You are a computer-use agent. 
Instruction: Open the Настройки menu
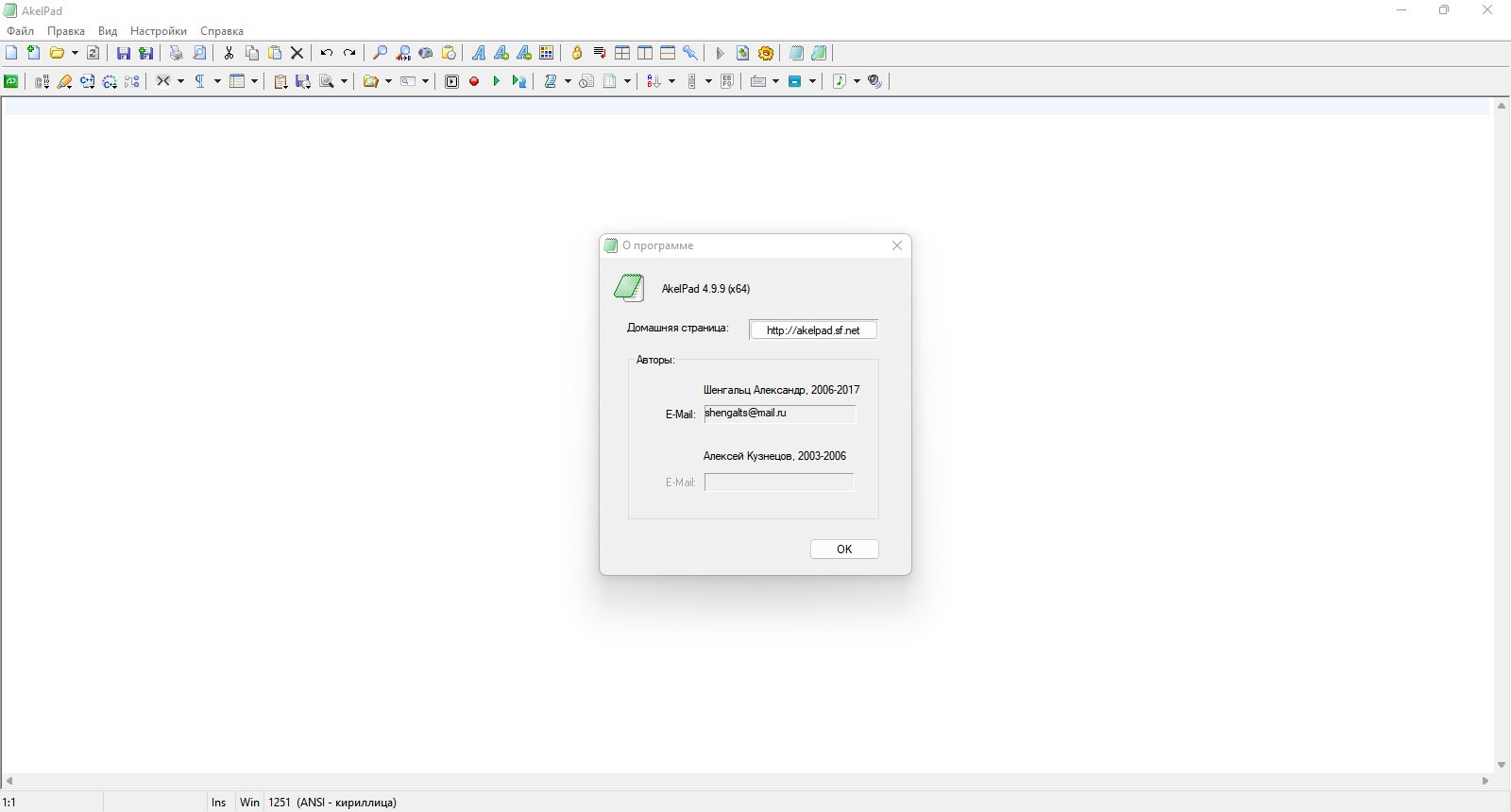(159, 31)
